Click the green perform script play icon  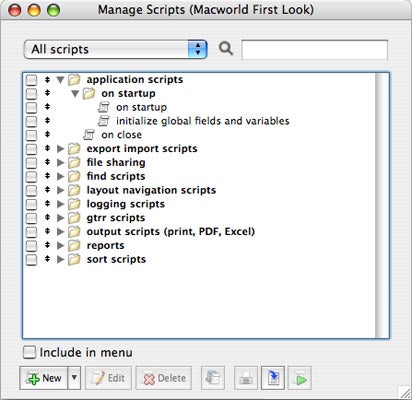point(300,378)
